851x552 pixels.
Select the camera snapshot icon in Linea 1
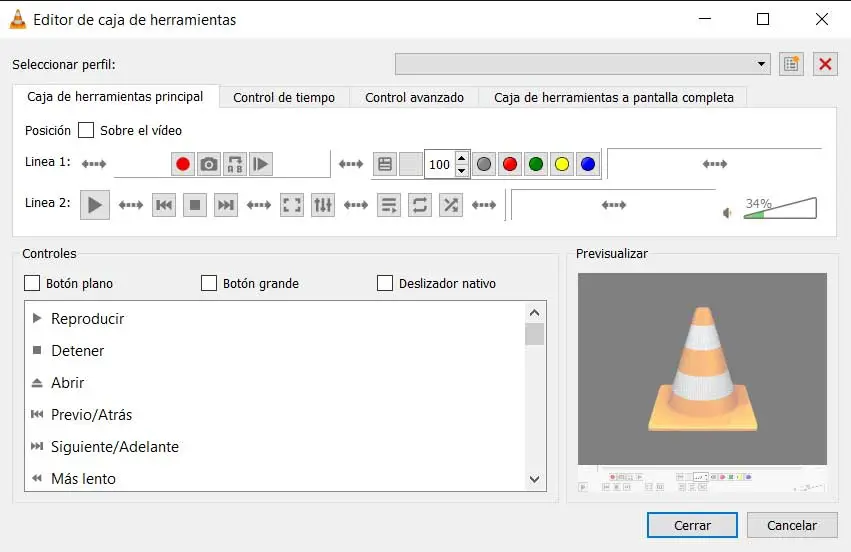(x=209, y=164)
